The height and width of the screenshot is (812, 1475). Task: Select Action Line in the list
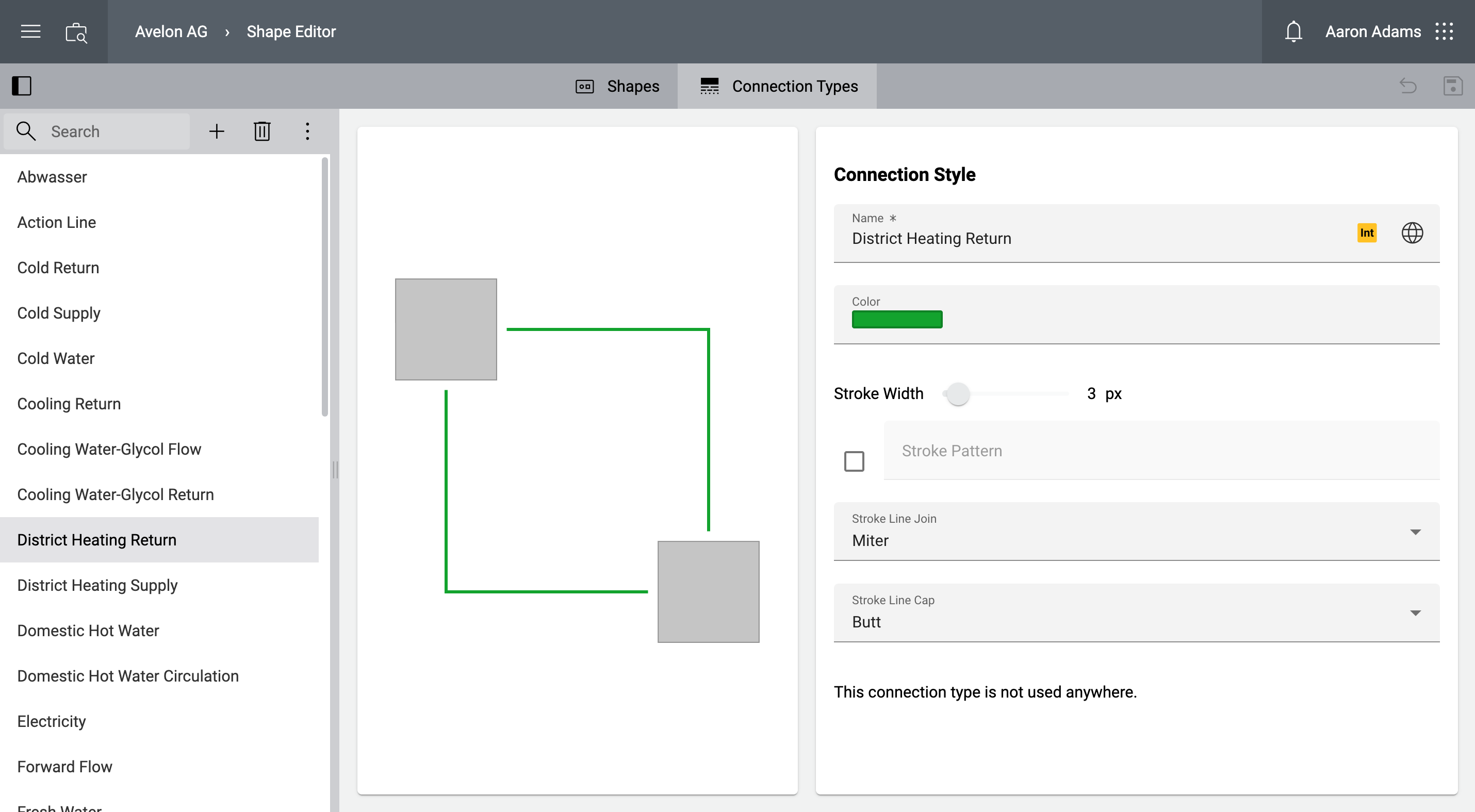pos(159,222)
